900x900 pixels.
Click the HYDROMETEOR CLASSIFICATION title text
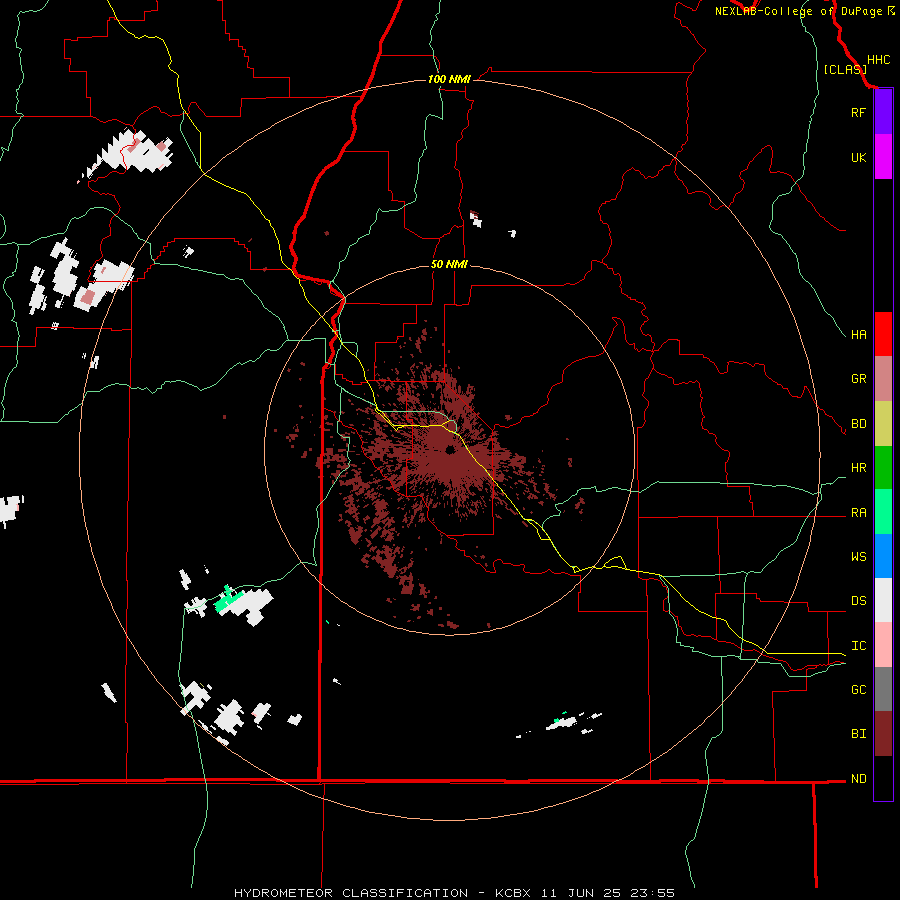click(x=351, y=893)
